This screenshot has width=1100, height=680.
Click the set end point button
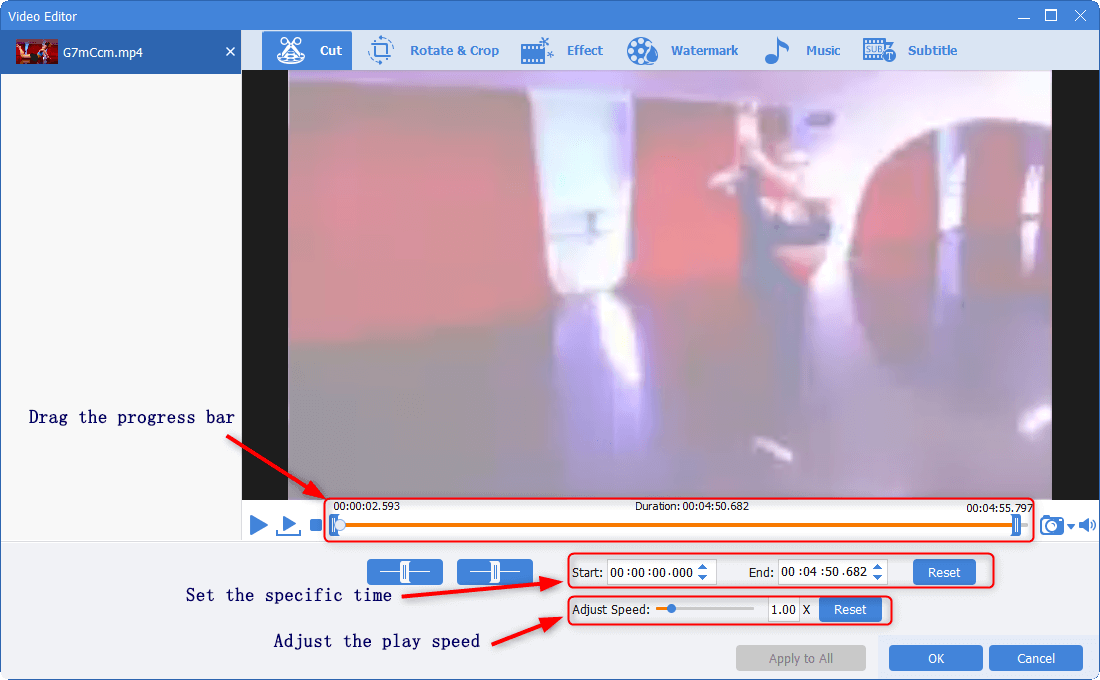point(494,572)
